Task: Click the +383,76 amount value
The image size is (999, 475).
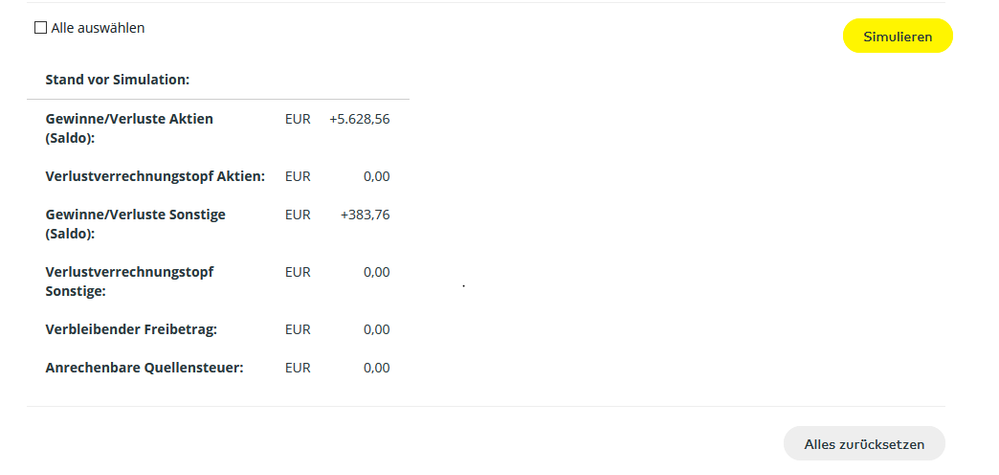Action: tap(365, 214)
